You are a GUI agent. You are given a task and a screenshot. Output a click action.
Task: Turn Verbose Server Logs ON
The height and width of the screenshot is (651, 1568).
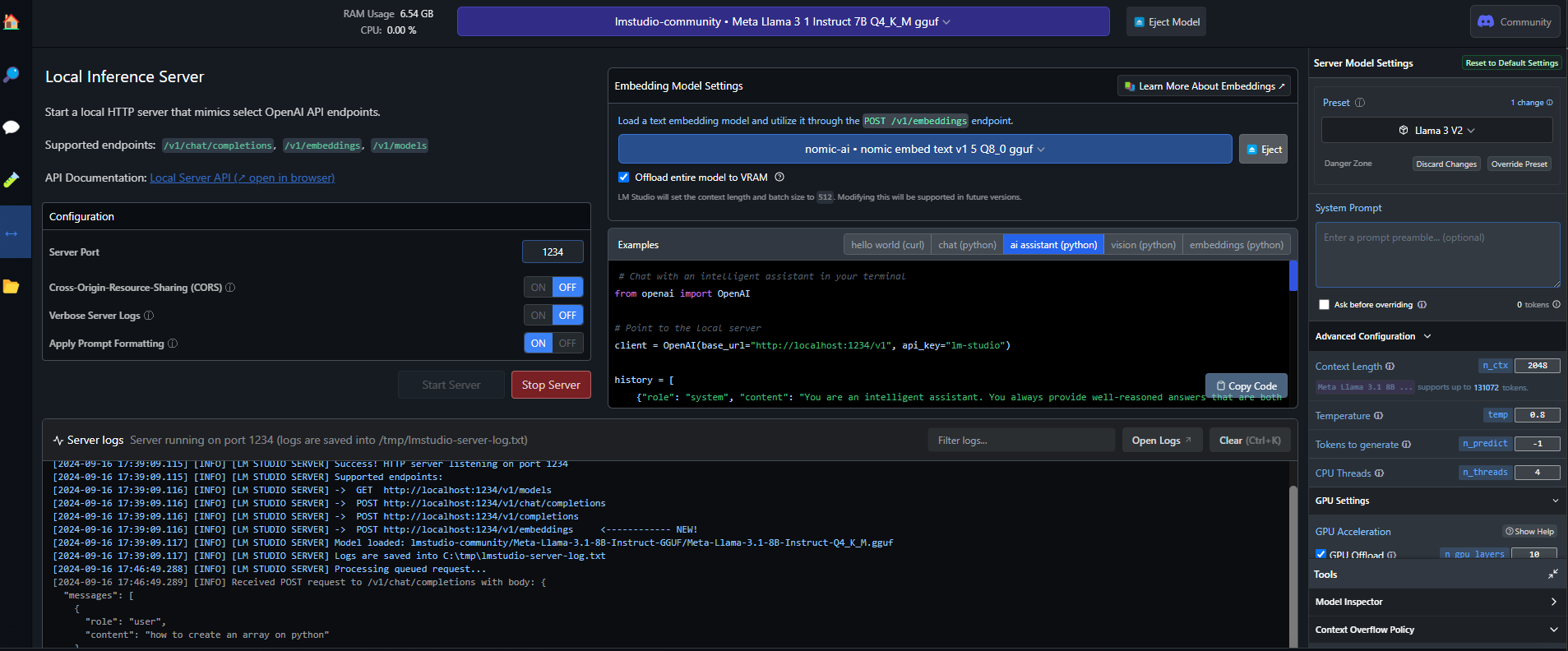click(x=539, y=316)
